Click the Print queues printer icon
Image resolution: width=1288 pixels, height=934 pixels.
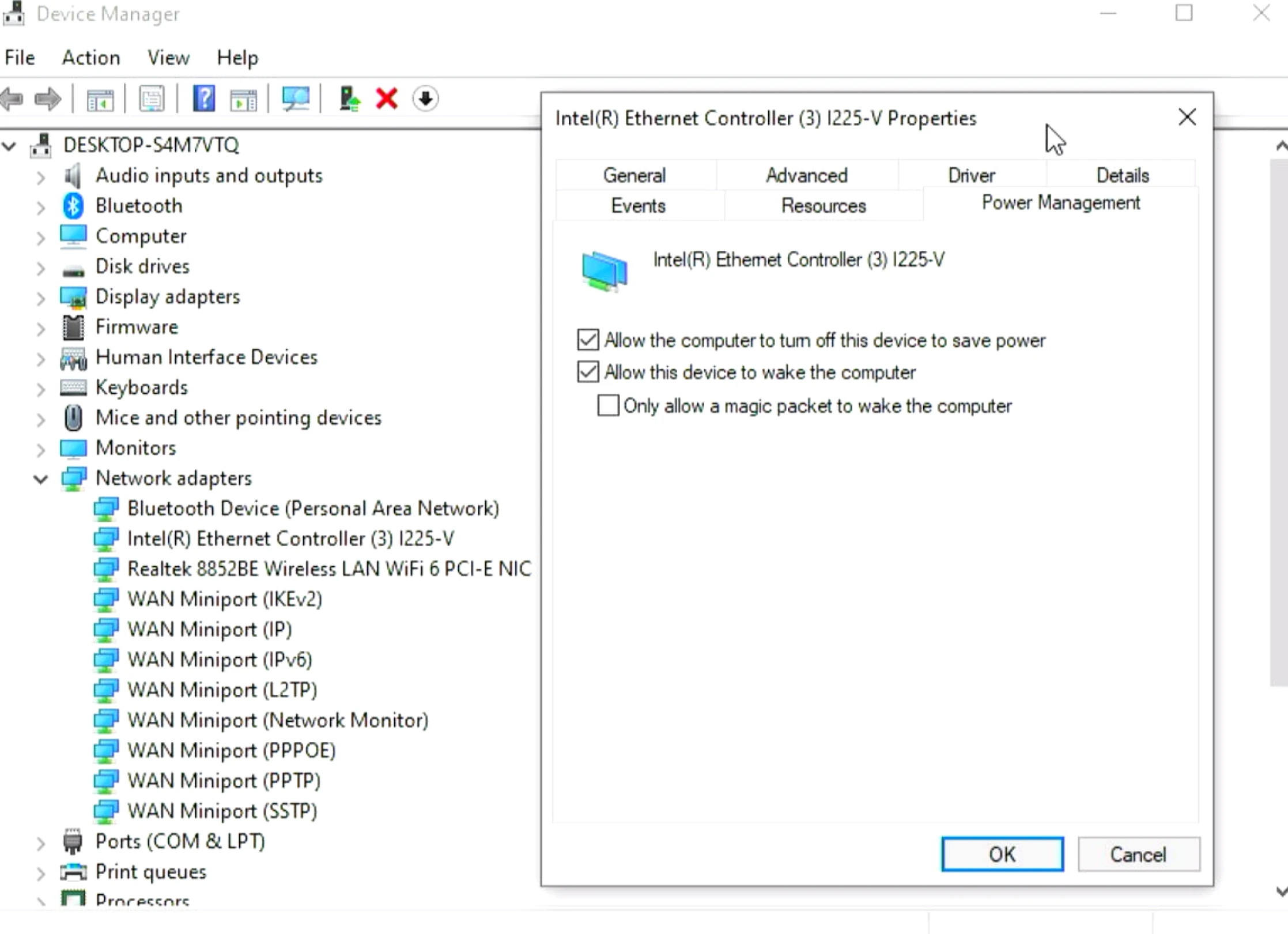click(x=73, y=871)
